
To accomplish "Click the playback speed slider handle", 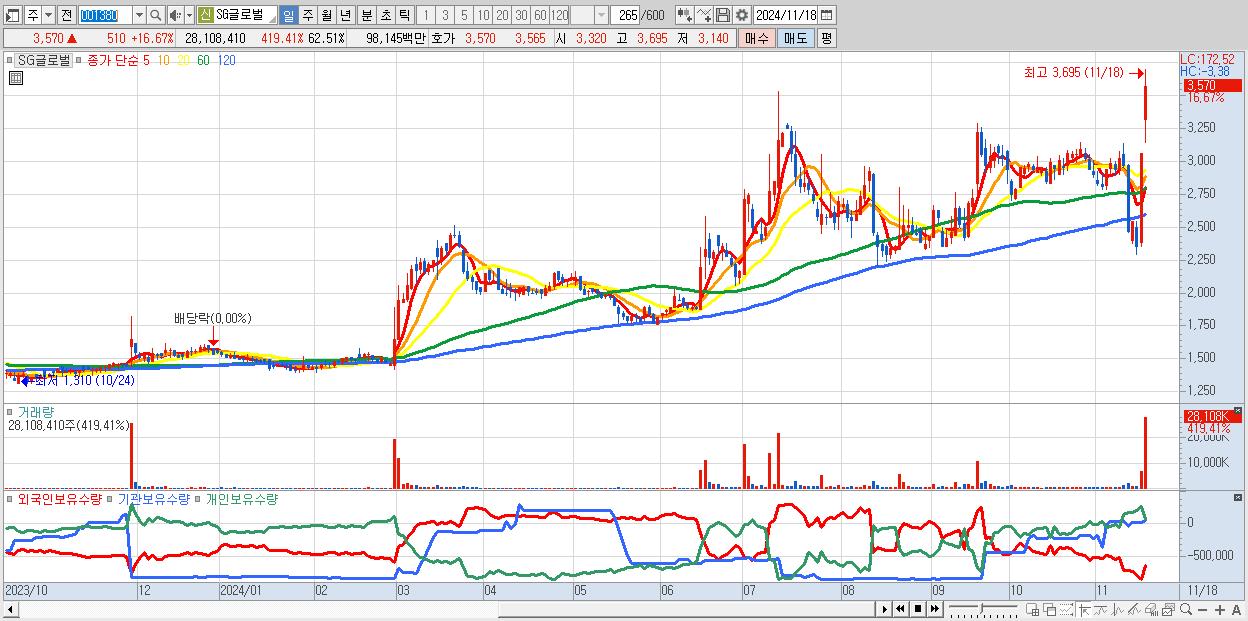I will (981, 608).
